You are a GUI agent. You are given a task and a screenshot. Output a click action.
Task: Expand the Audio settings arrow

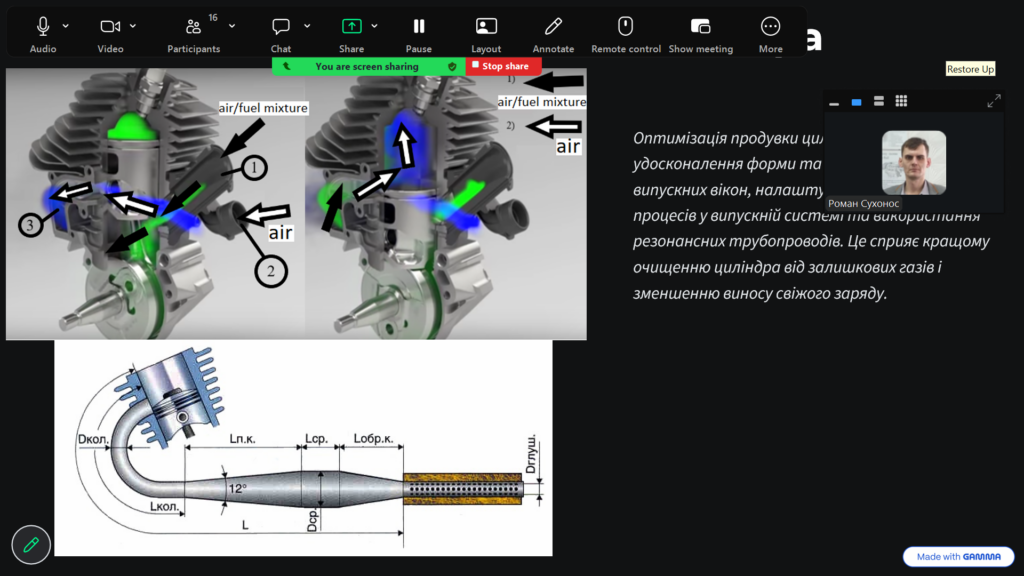click(x=66, y=26)
